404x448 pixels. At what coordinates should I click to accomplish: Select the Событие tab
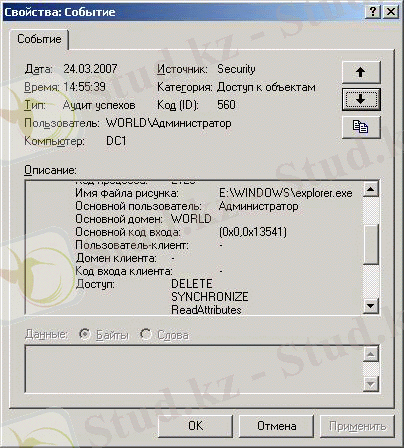point(39,39)
